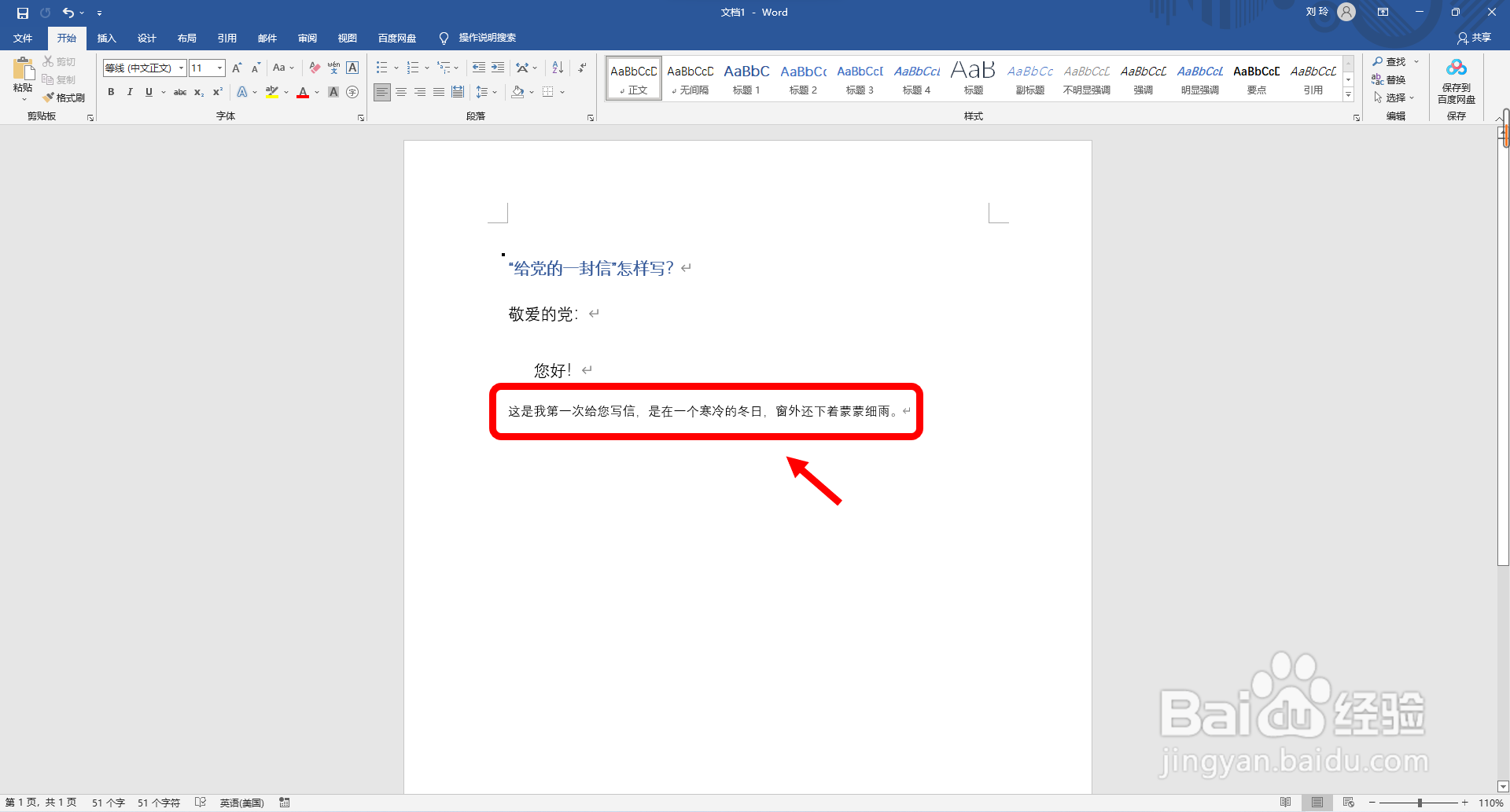This screenshot has width=1510, height=812.
Task: Toggle numbered list
Action: coord(413,68)
